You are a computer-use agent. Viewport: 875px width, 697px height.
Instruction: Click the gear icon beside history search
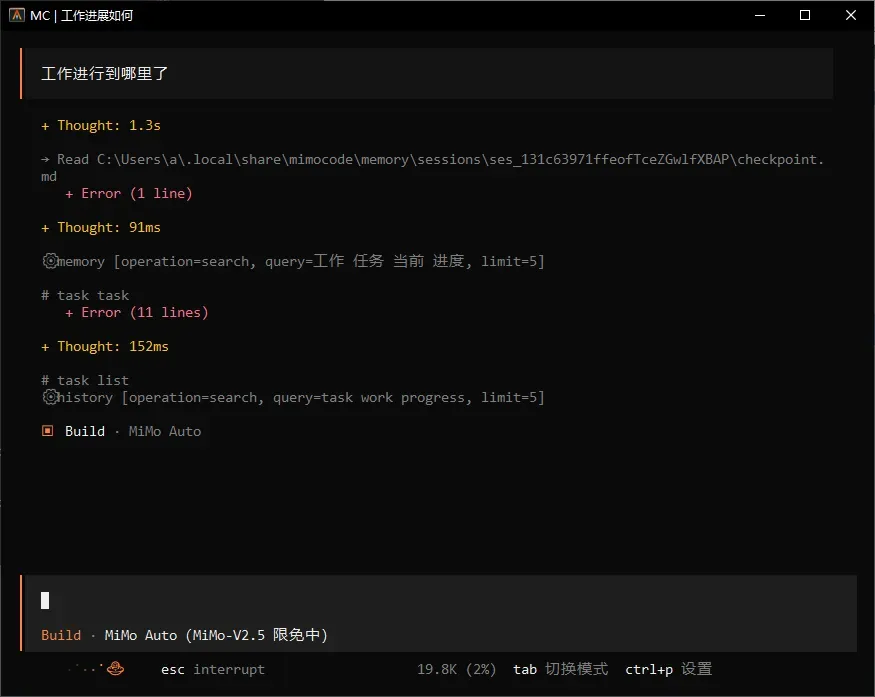tap(50, 397)
